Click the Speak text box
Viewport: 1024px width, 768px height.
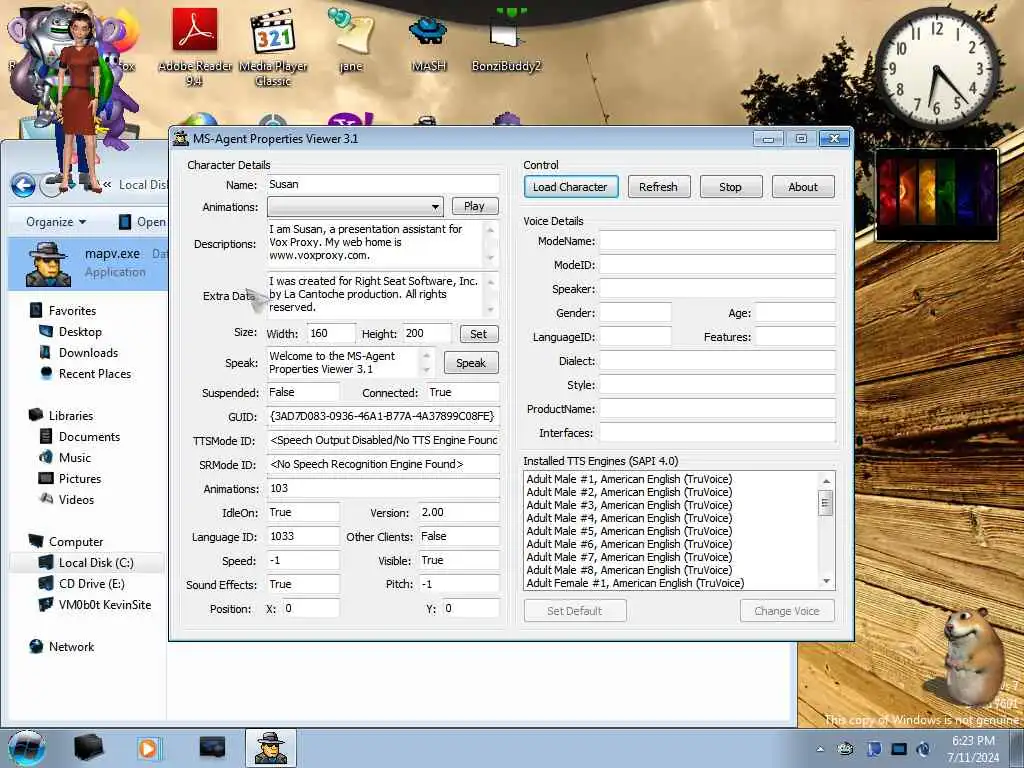click(x=344, y=362)
